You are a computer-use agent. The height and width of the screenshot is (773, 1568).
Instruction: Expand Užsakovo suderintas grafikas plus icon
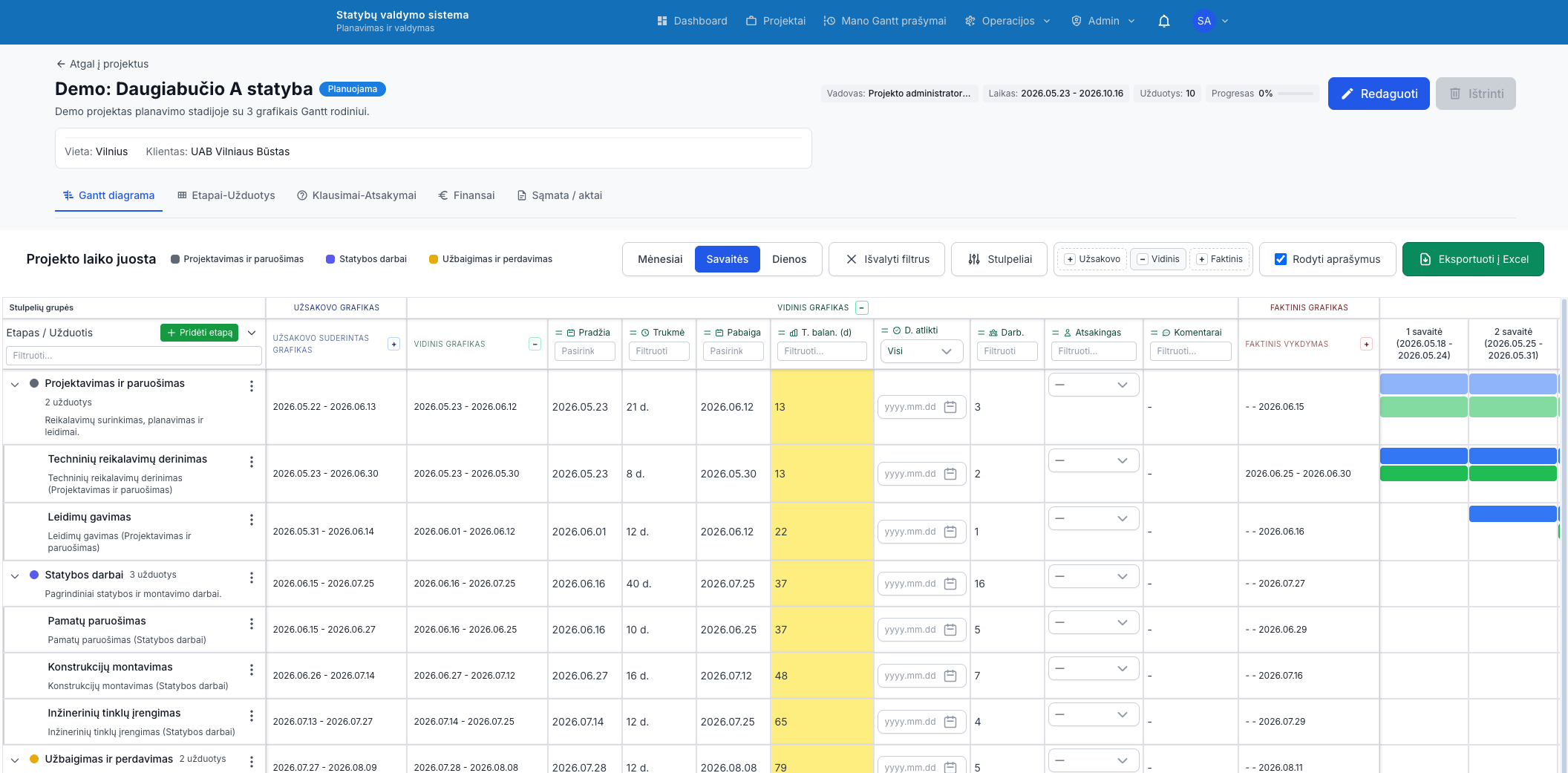pos(394,344)
